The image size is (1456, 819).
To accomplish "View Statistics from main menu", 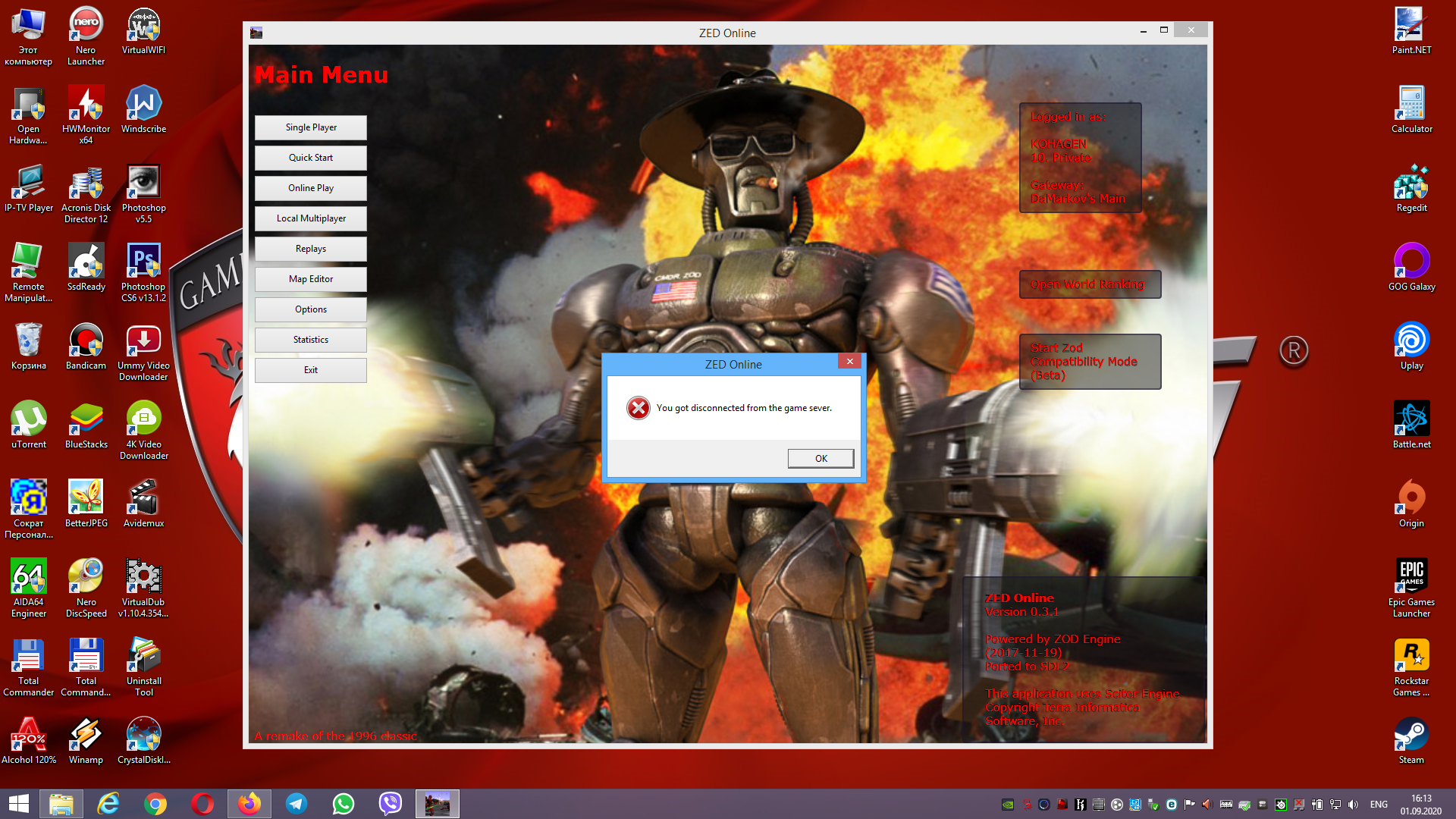I will 311,340.
